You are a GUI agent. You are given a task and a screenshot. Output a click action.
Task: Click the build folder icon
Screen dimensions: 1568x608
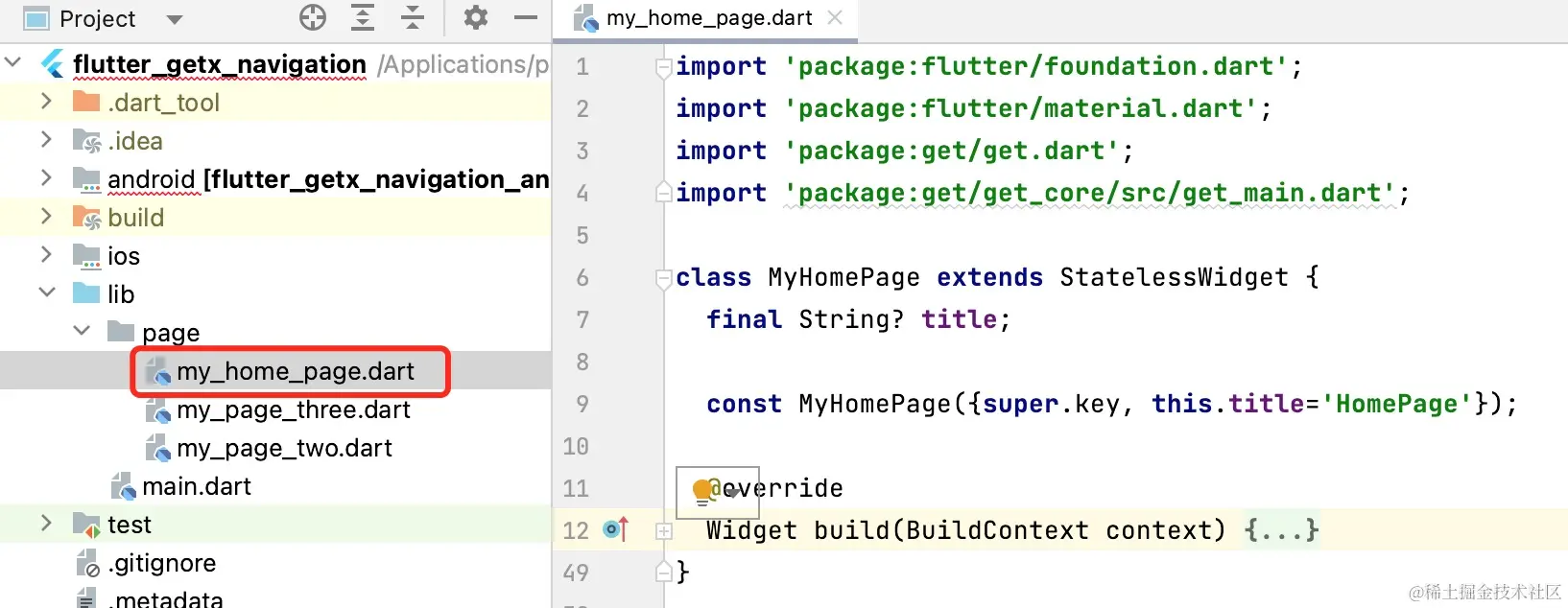pos(86,218)
